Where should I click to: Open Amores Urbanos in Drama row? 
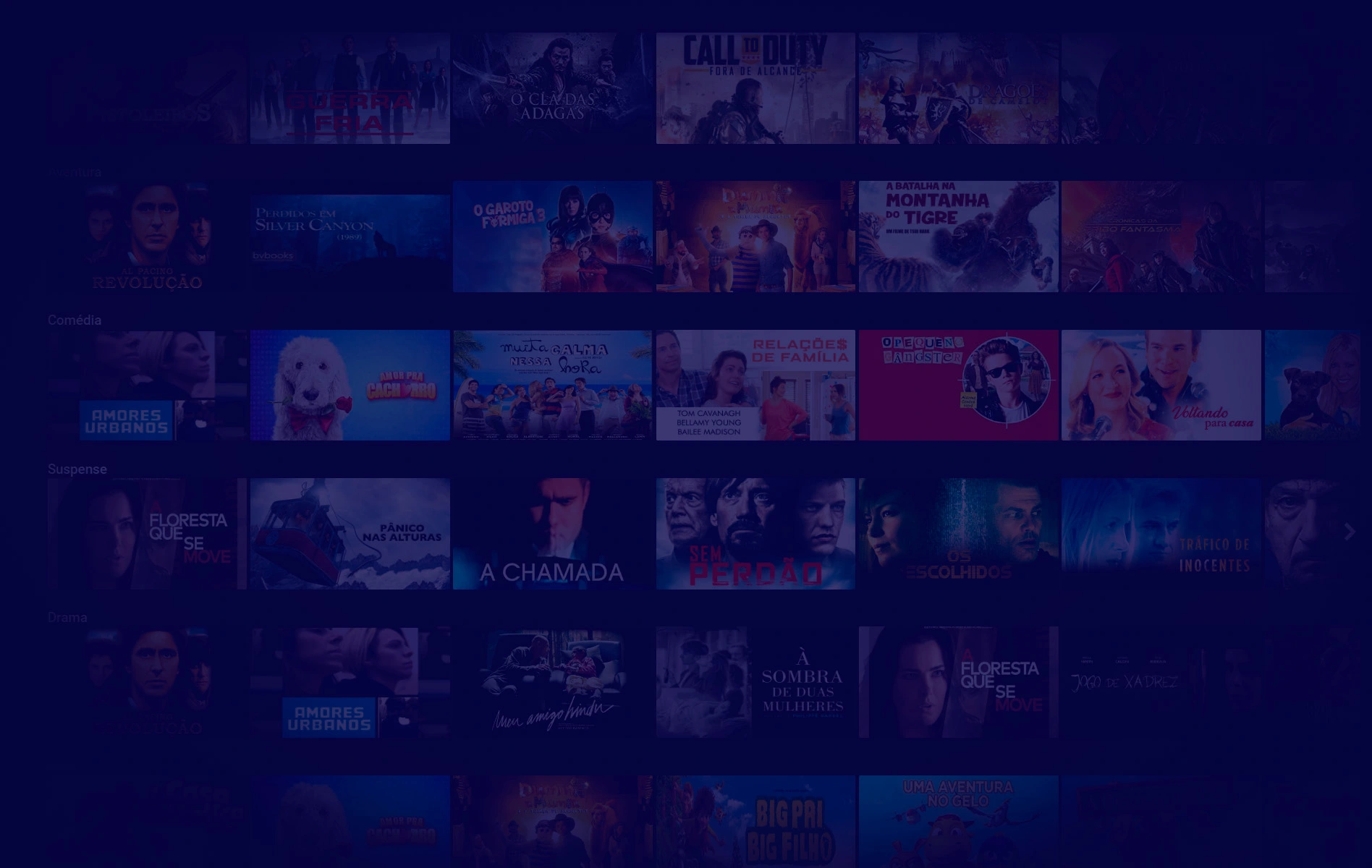click(350, 682)
